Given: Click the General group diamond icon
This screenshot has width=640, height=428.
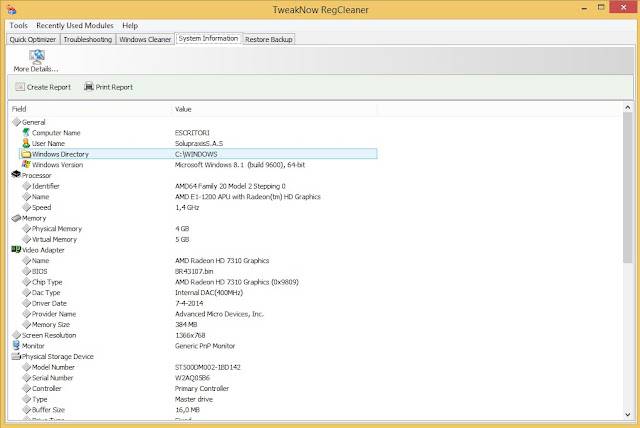Looking at the screenshot, I should point(16,122).
